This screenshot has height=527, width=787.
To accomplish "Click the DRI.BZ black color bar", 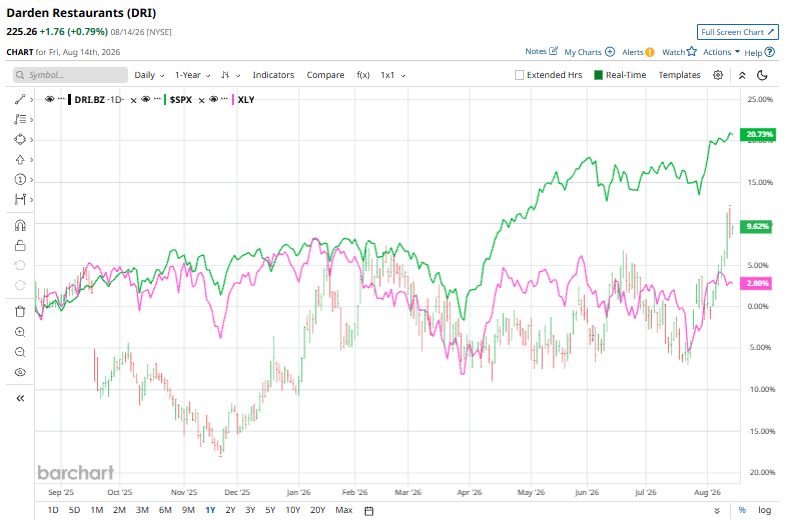I will coord(70,99).
